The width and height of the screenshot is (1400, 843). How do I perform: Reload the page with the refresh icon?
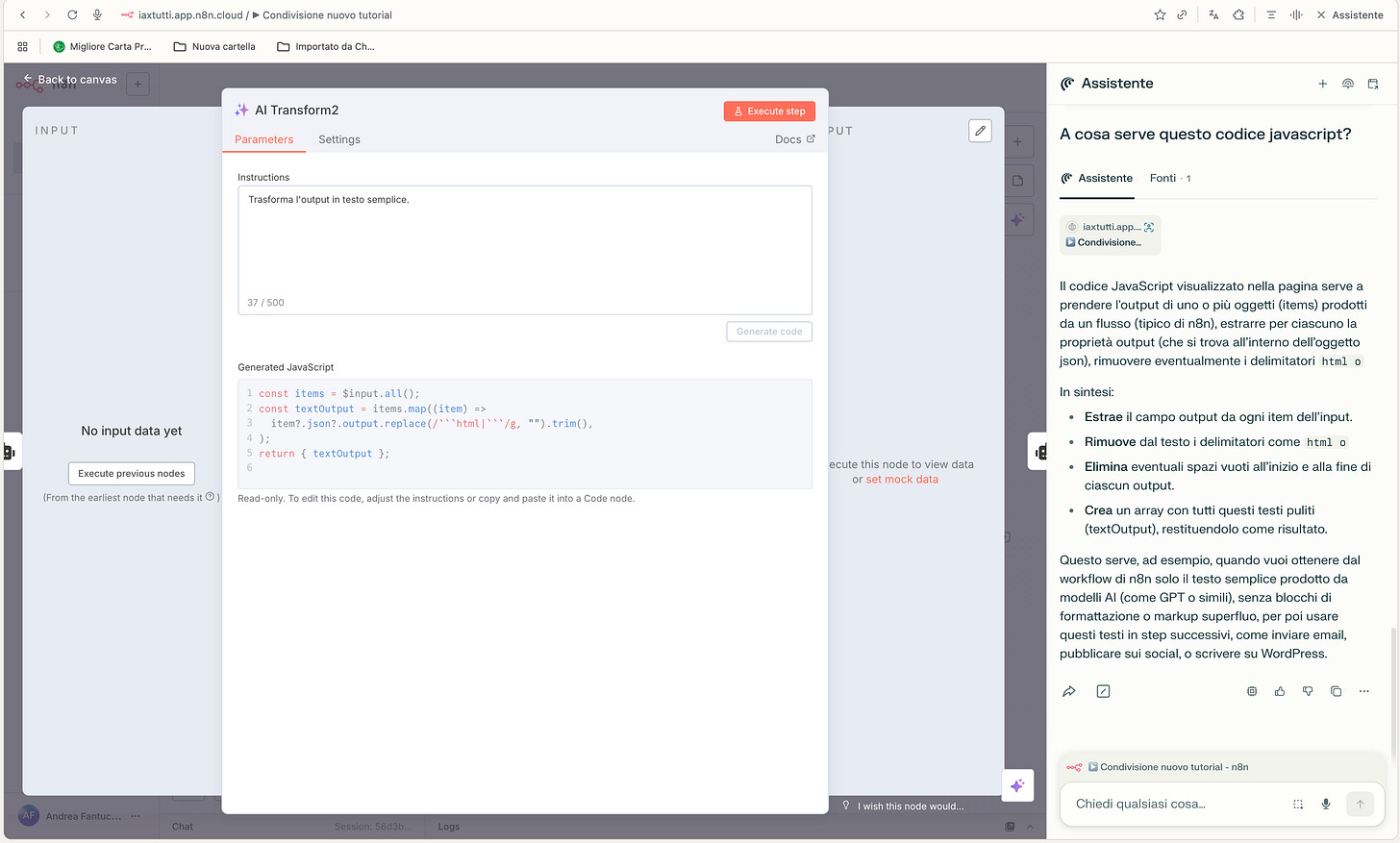coord(72,15)
